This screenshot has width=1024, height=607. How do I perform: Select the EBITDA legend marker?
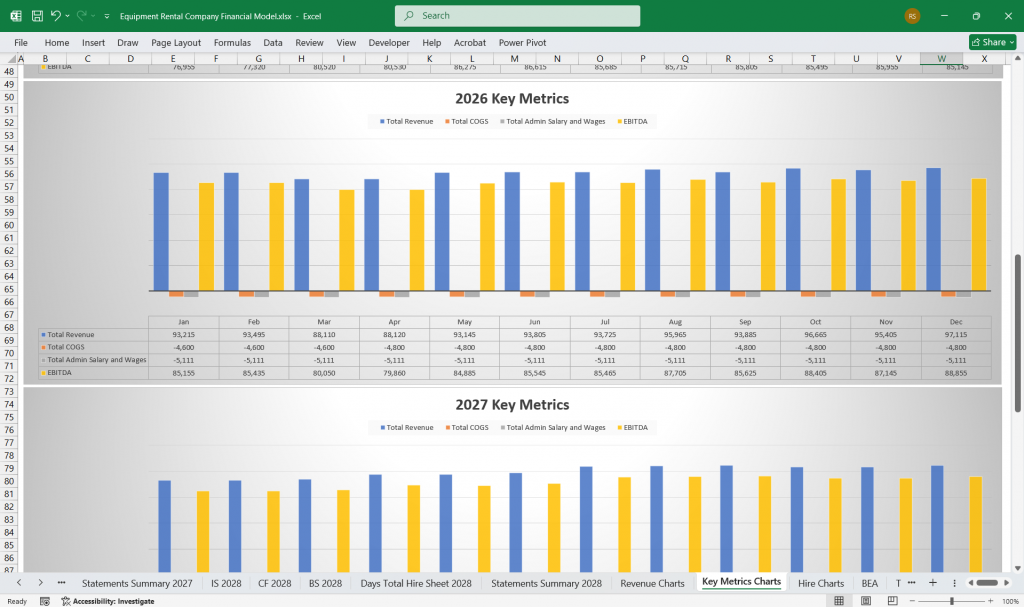[617, 121]
